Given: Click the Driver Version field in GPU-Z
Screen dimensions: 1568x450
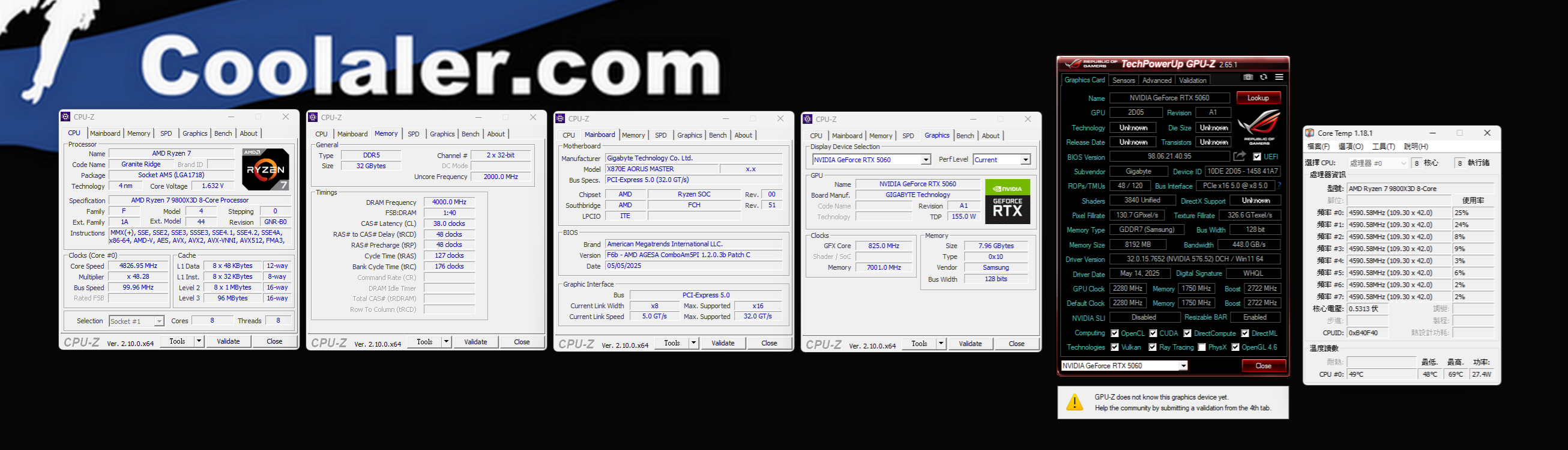Looking at the screenshot, I should [x=1195, y=259].
